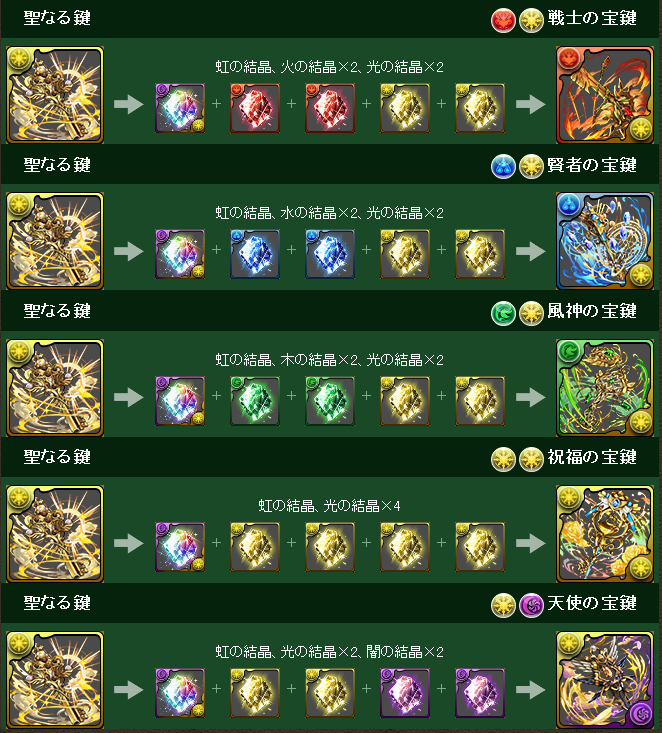Select the first red fire crystal icon
This screenshot has width=662, height=733.
pos(255,108)
